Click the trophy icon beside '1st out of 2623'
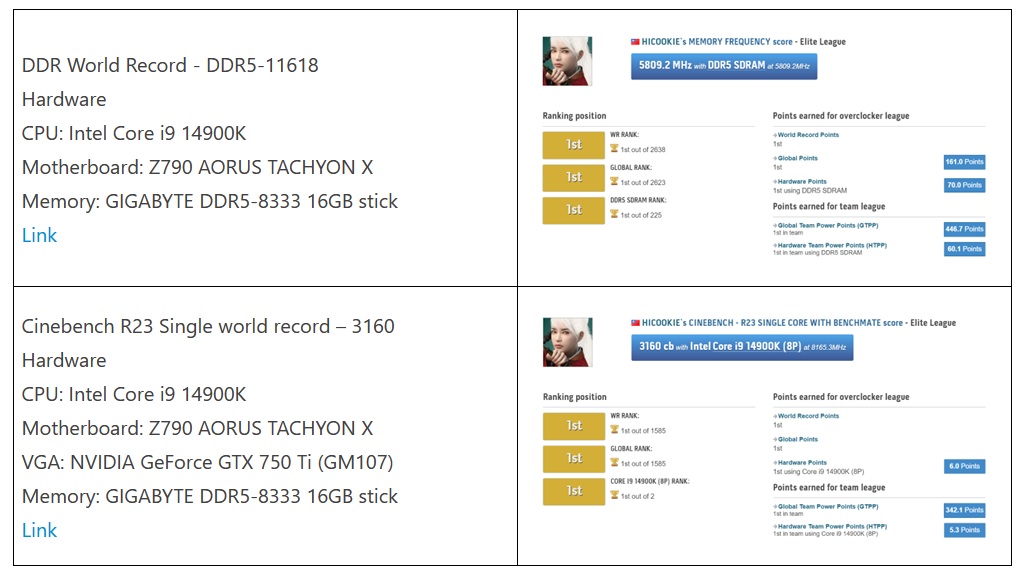 [x=614, y=181]
